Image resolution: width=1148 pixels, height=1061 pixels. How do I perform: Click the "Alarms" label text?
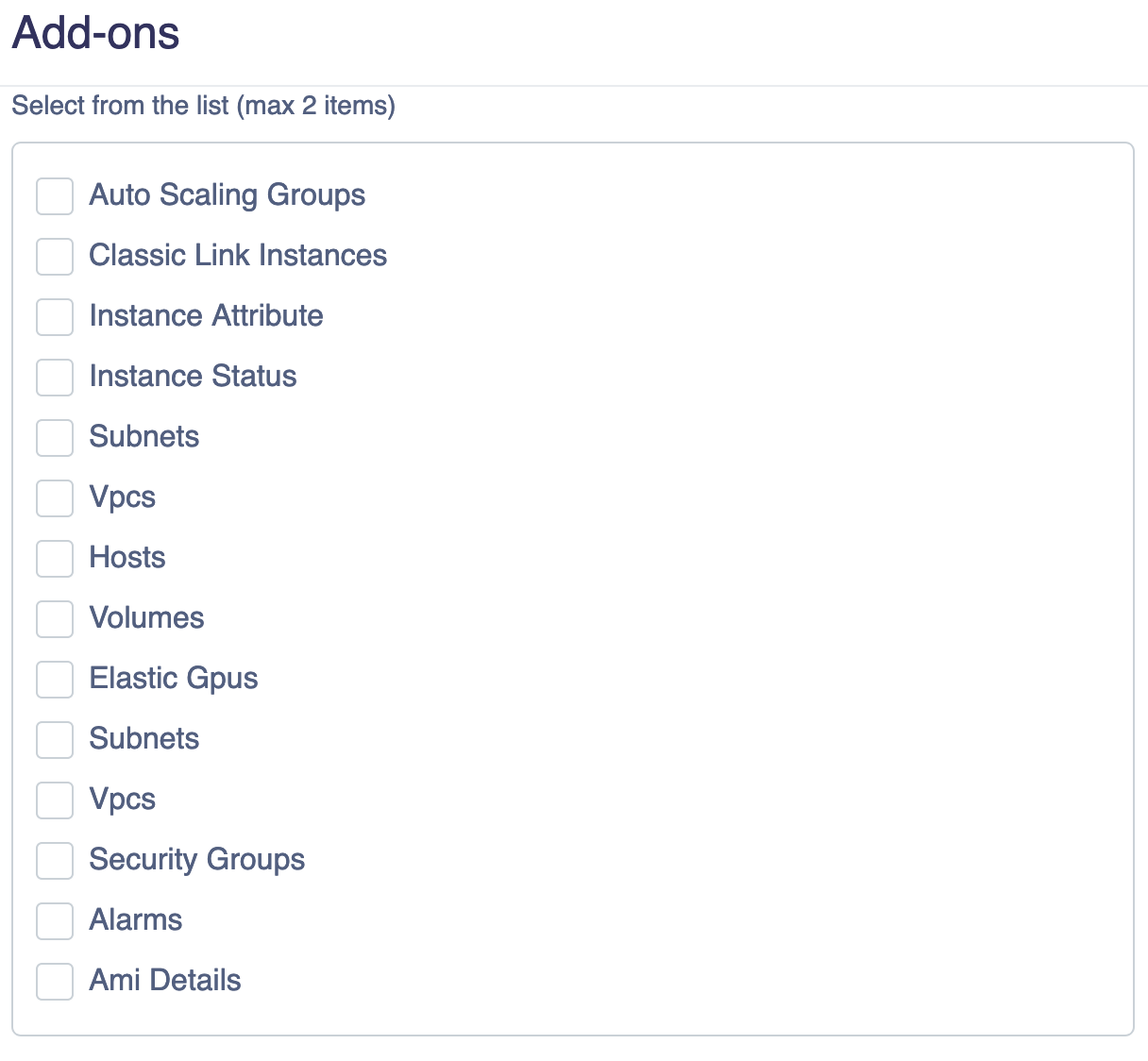point(136,919)
